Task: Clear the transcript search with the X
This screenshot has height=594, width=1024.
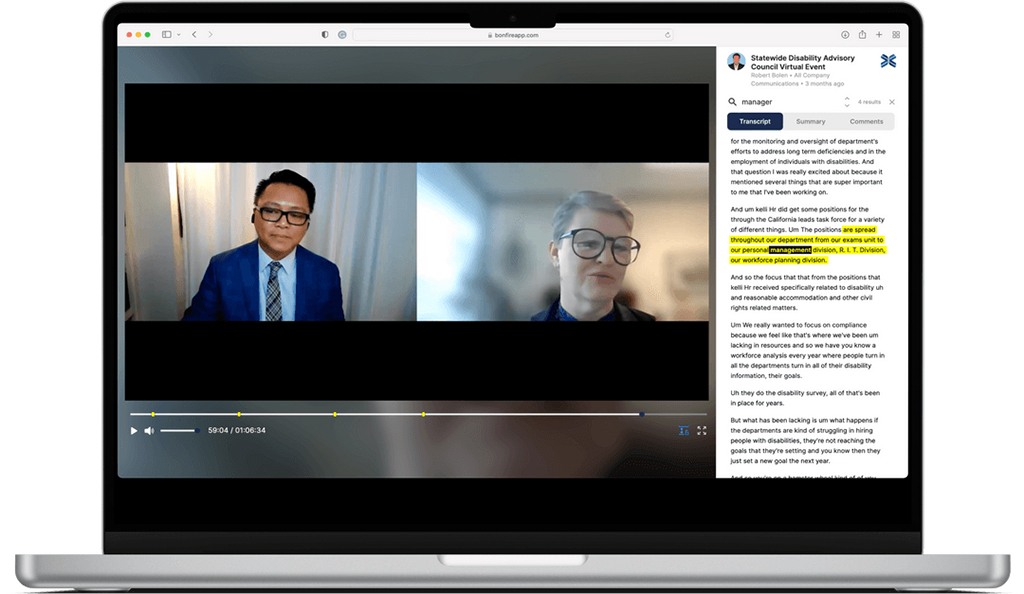Action: pos(892,102)
